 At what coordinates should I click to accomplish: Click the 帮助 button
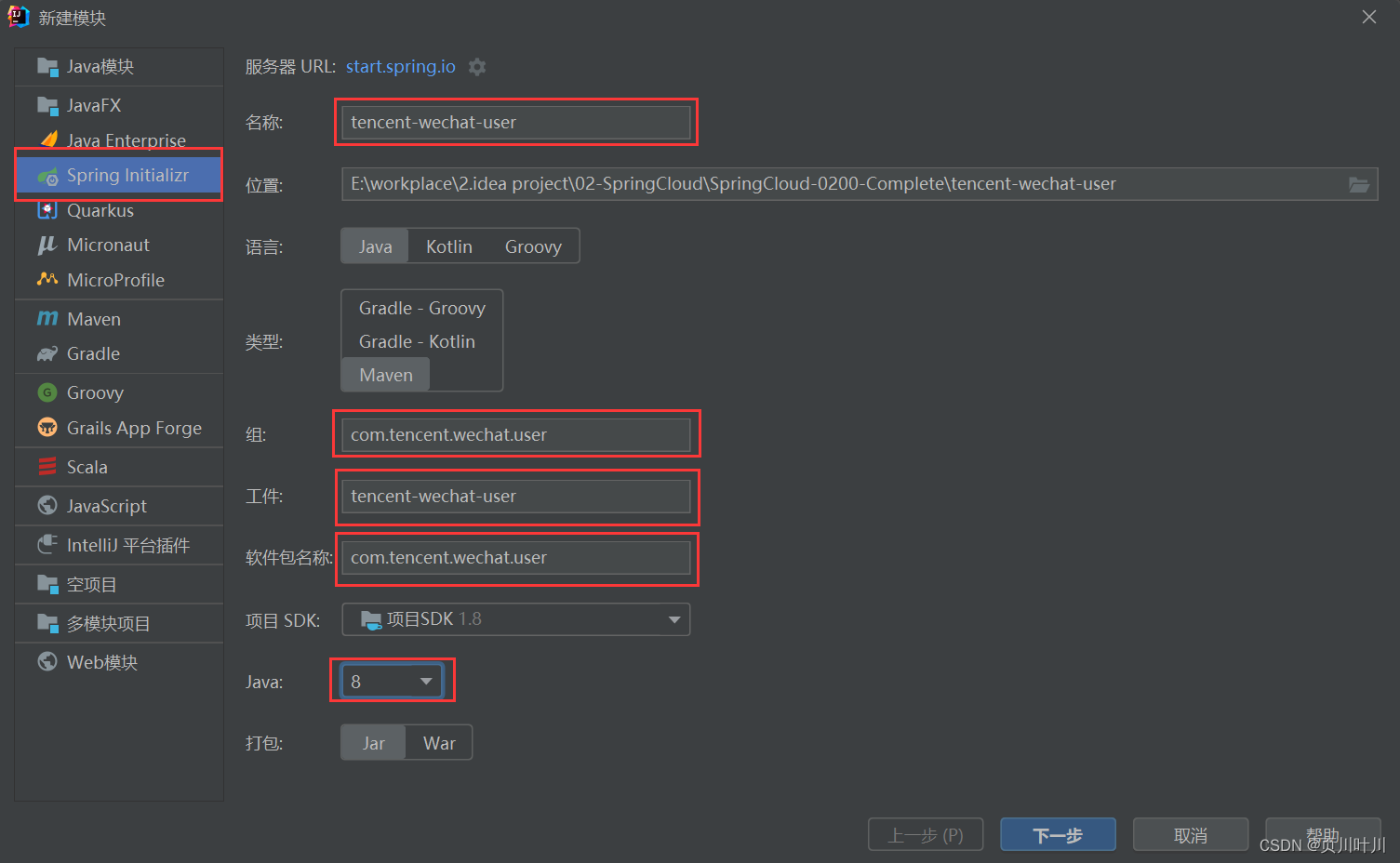(x=1323, y=835)
